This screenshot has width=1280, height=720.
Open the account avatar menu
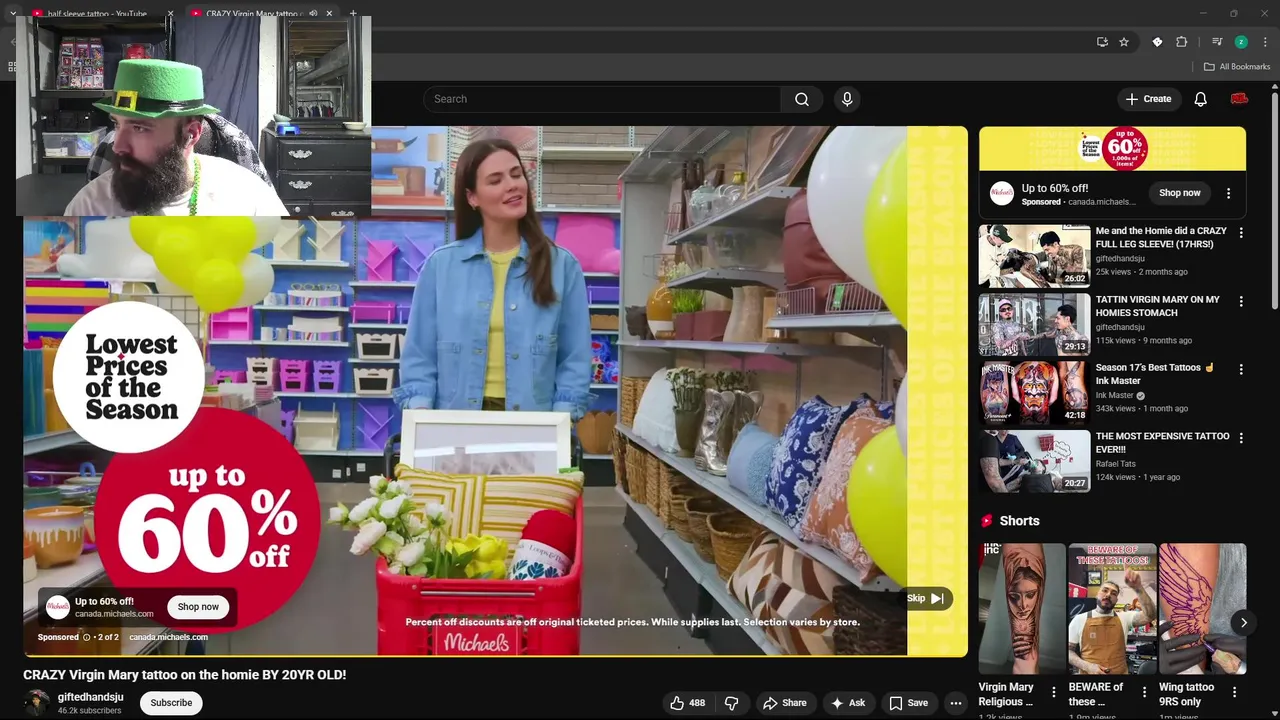pos(1239,99)
